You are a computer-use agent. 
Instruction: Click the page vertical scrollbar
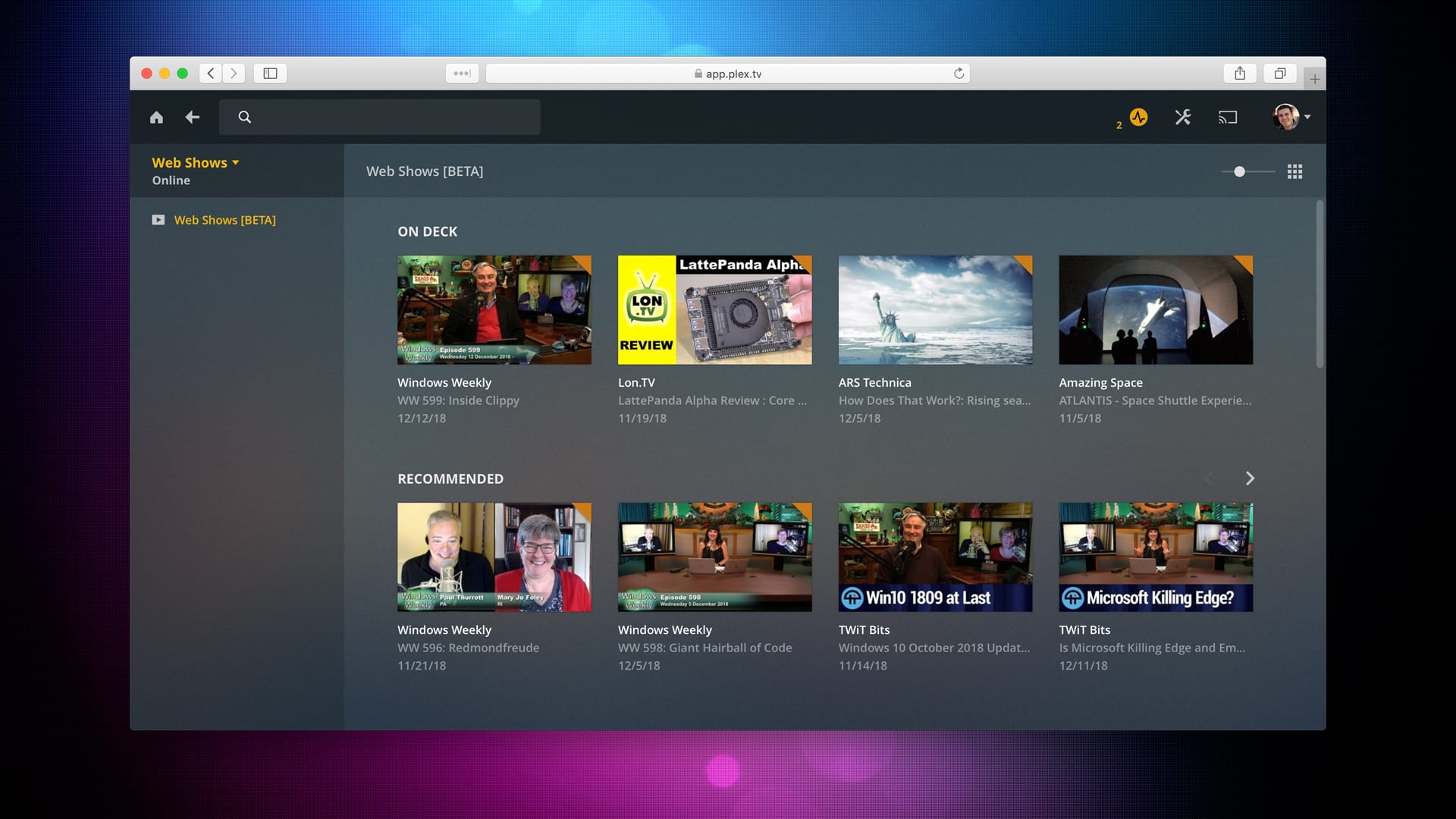pos(1319,284)
